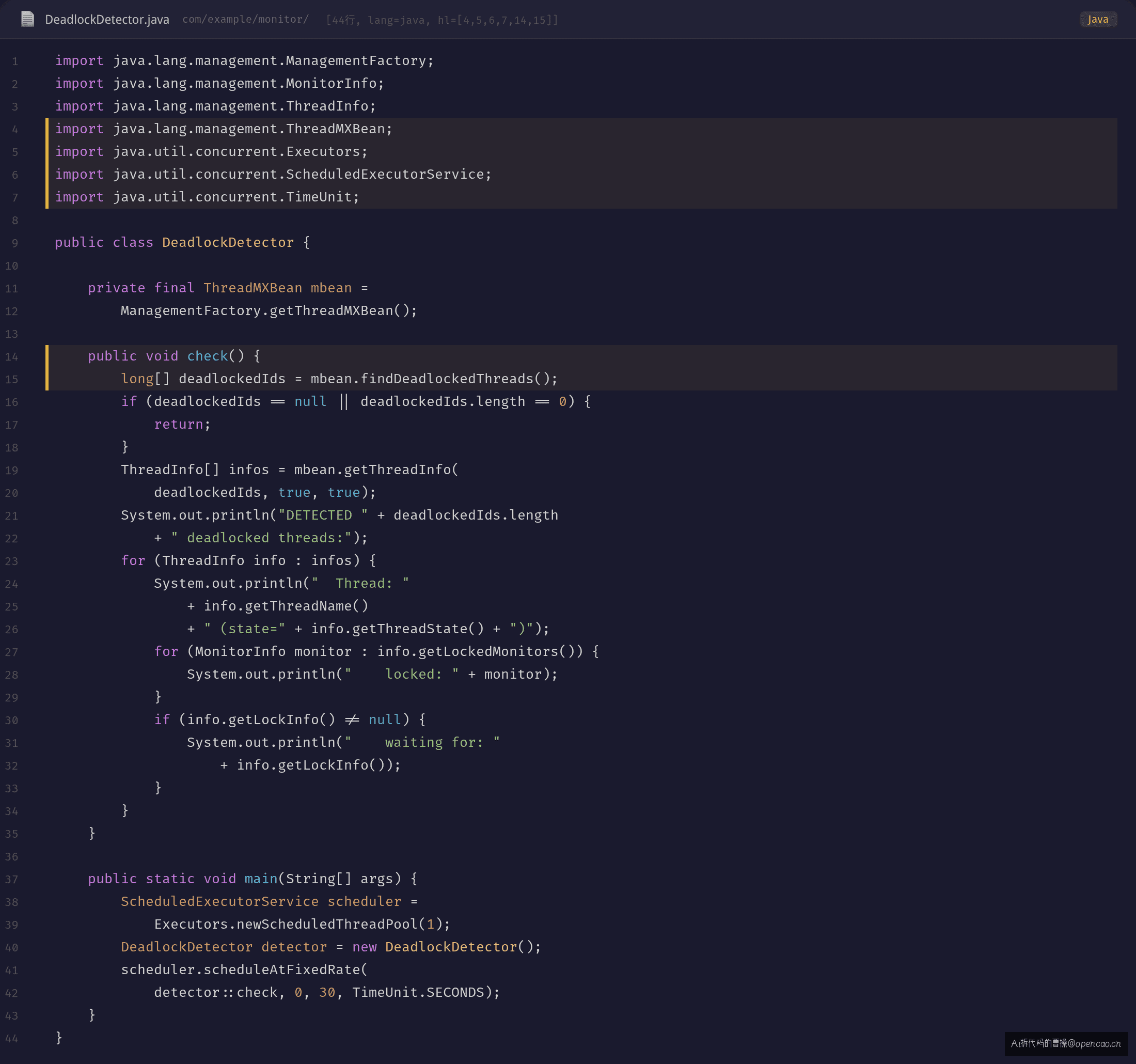Click the DeadlockDetector.java file name
The width and height of the screenshot is (1136, 1064).
click(x=107, y=20)
